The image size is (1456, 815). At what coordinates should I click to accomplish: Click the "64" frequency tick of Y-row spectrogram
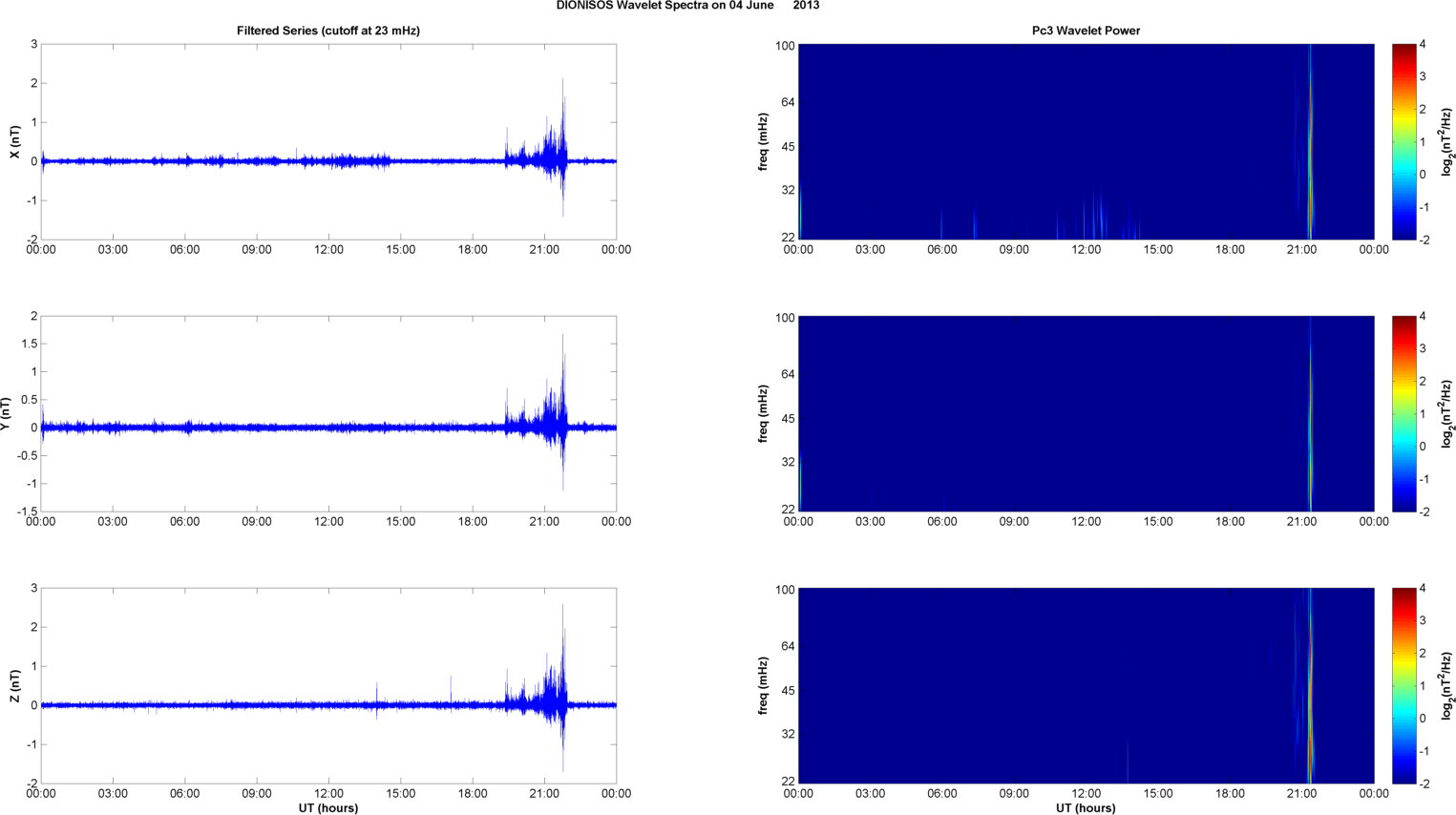(x=789, y=375)
